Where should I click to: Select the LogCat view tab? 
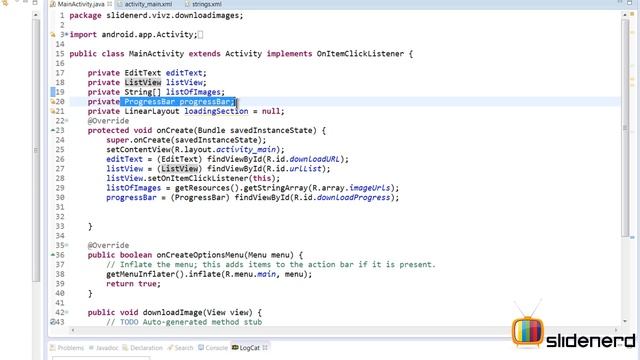click(249, 348)
